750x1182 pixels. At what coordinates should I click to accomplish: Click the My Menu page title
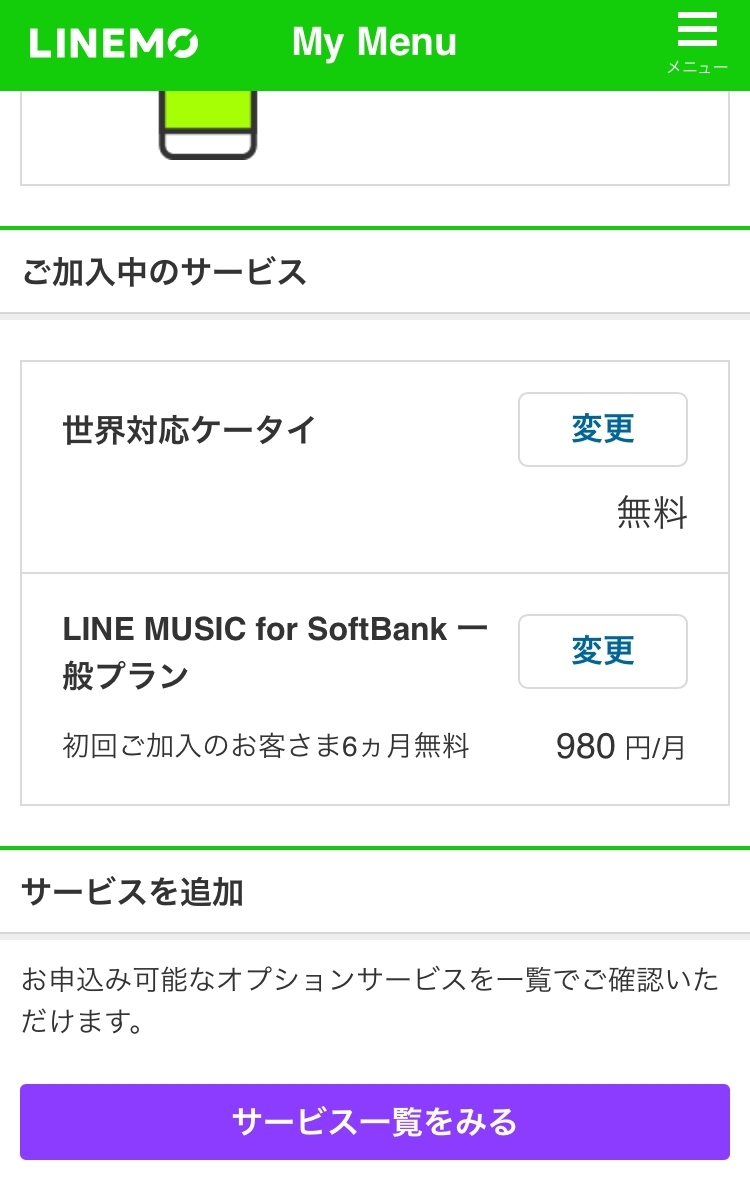tap(374, 43)
